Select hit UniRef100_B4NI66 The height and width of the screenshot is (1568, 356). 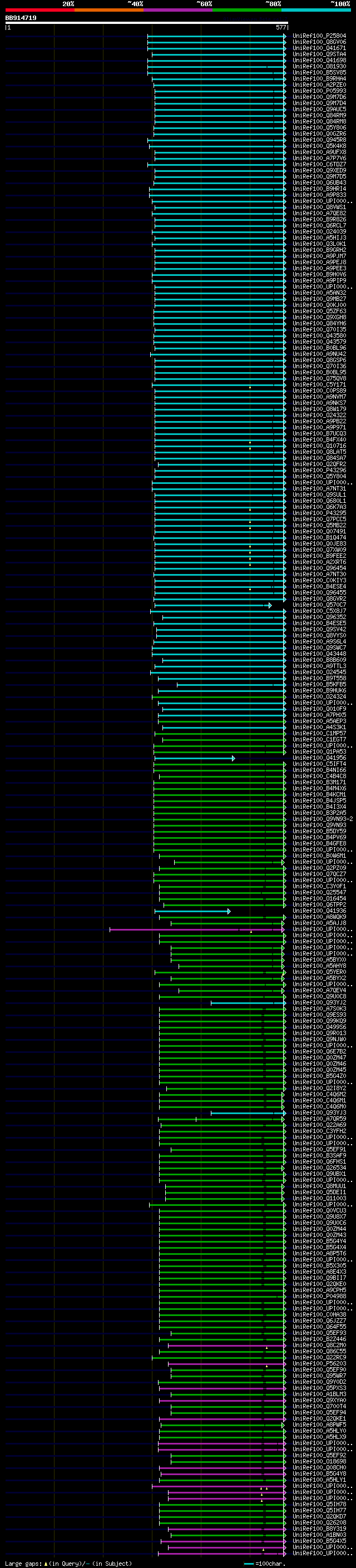coord(319,770)
